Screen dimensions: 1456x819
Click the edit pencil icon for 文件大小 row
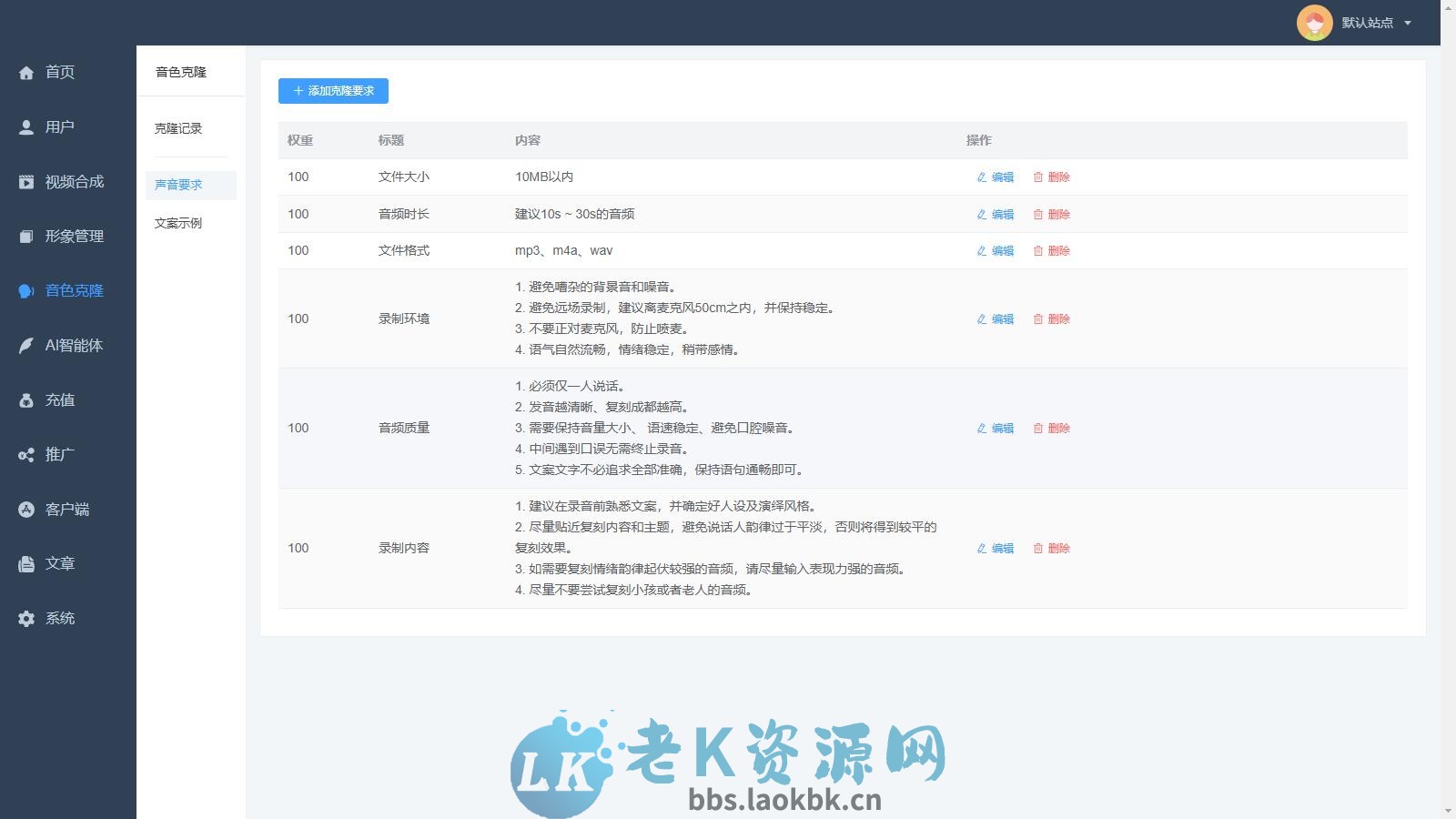point(980,177)
